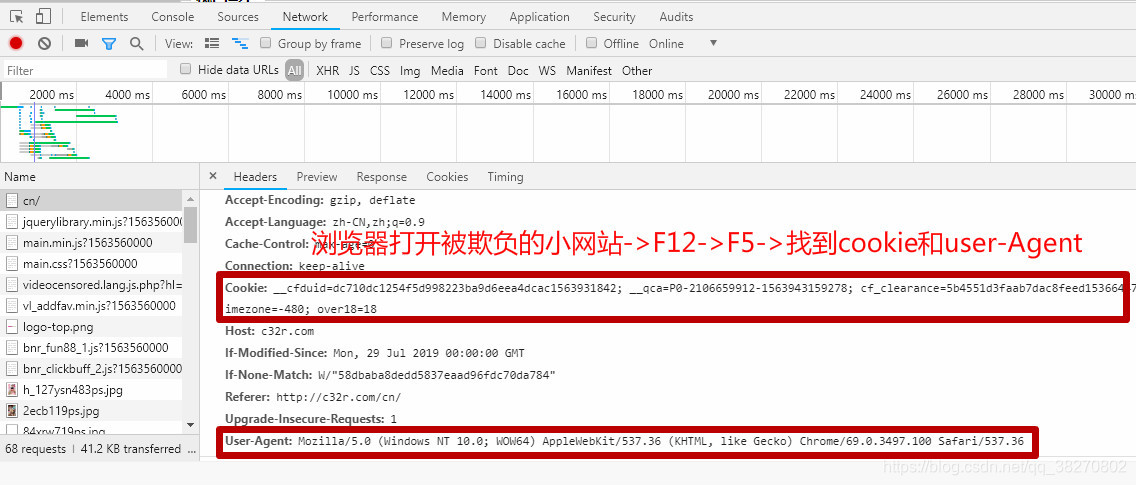
Task: Select main.css?1563560000 request row
Action: point(92,264)
